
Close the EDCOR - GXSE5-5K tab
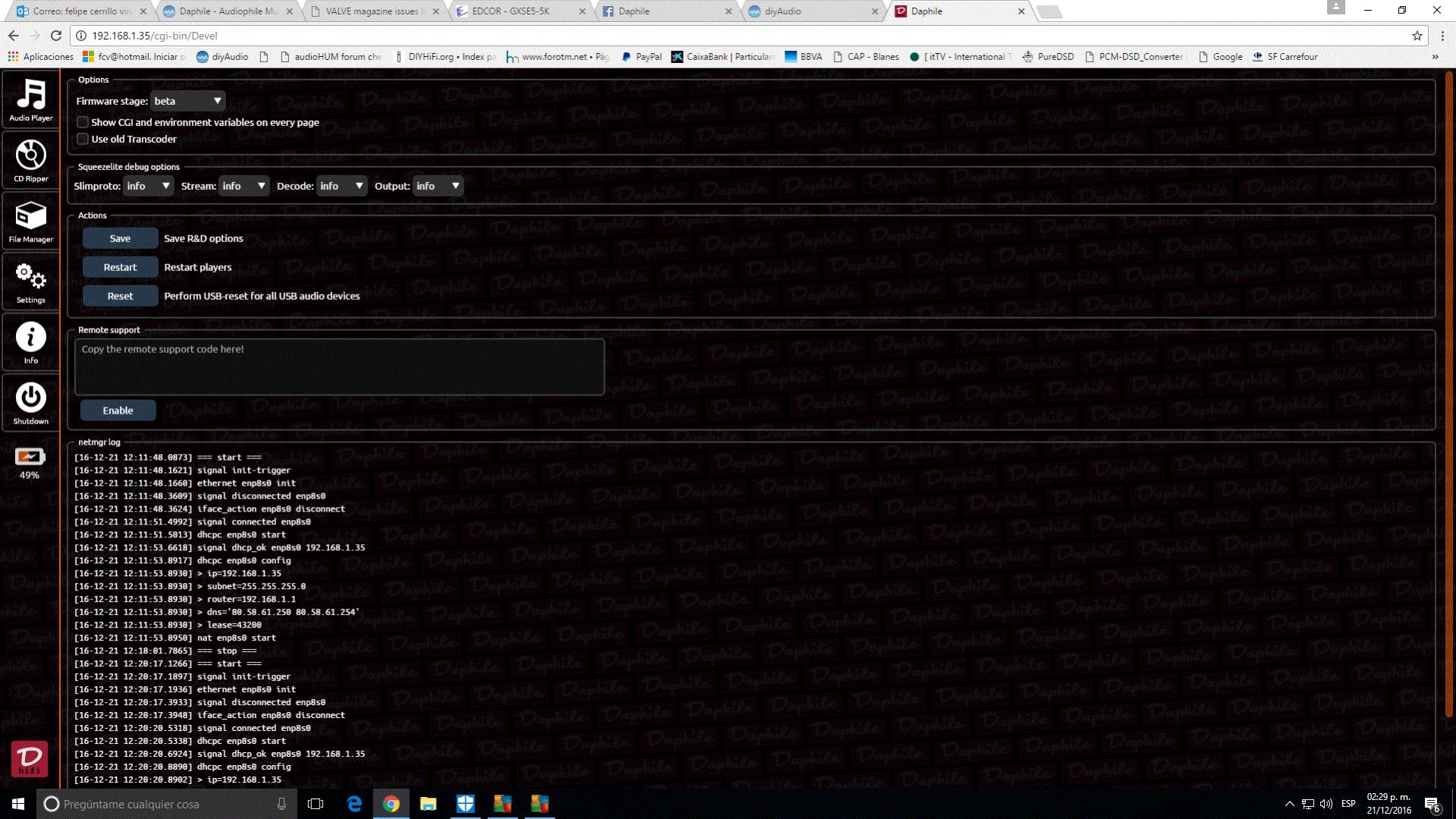coord(582,11)
